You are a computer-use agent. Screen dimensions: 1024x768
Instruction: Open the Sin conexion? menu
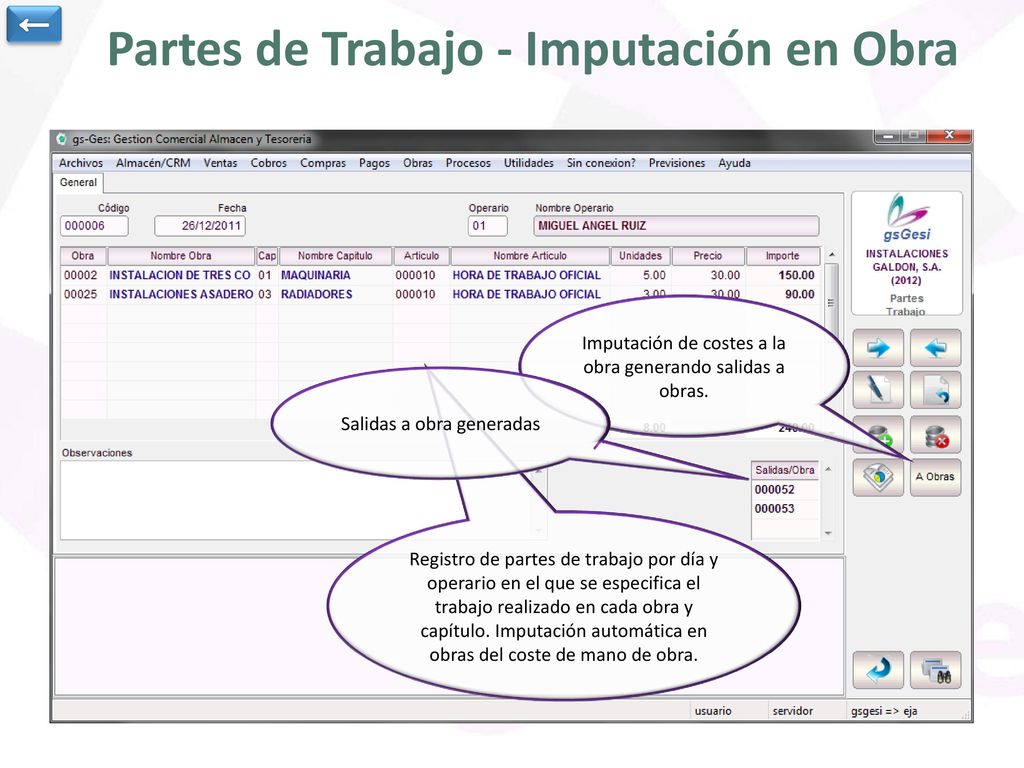[601, 163]
